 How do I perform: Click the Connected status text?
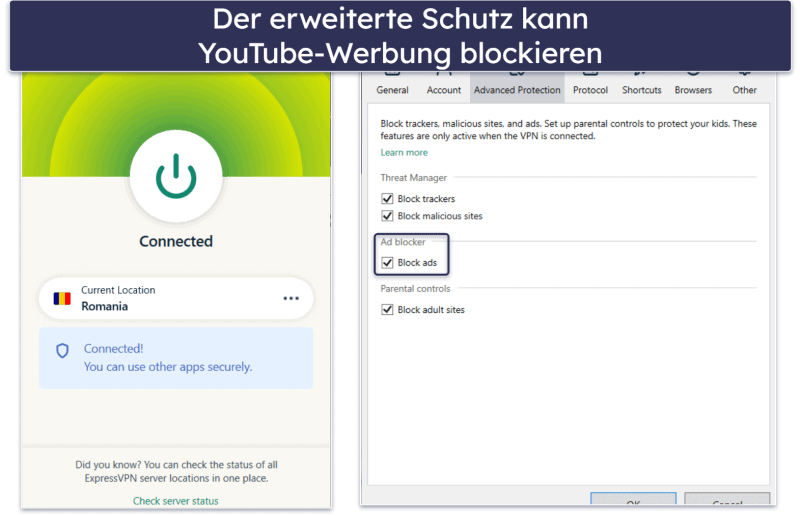[x=176, y=241]
